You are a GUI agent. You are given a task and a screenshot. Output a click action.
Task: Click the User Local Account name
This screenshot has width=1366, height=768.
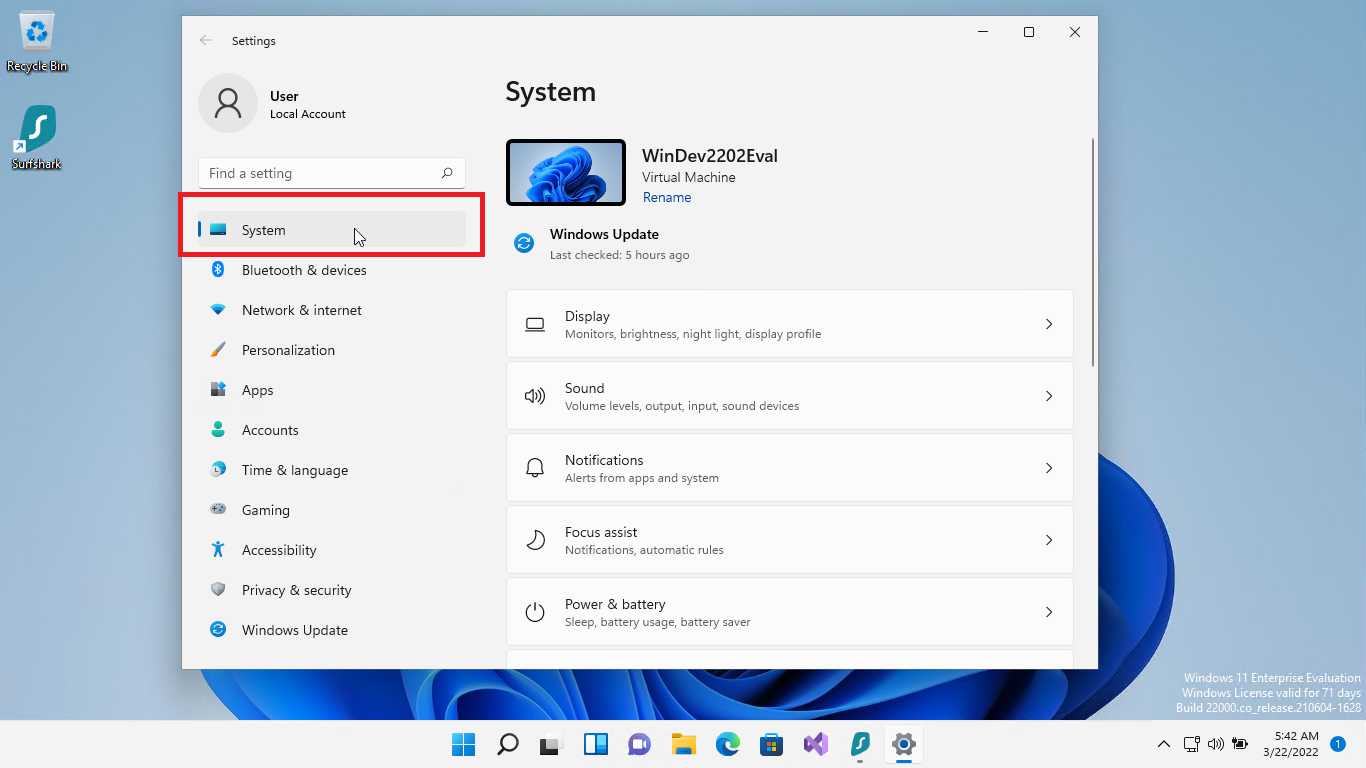click(x=308, y=104)
